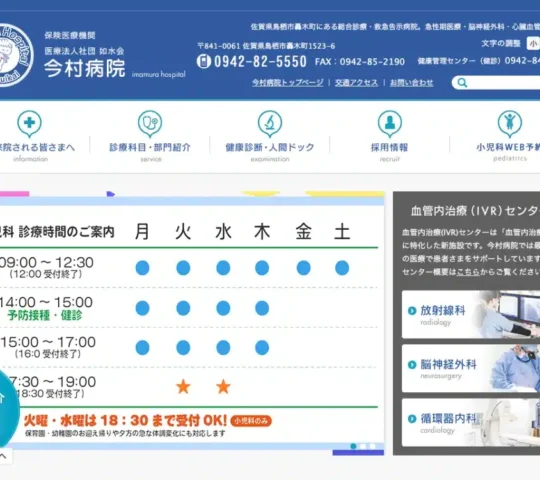This screenshot has height=480, width=540.
Task: Click the arrow icon beside 脳神経外科
Action: coord(412,365)
